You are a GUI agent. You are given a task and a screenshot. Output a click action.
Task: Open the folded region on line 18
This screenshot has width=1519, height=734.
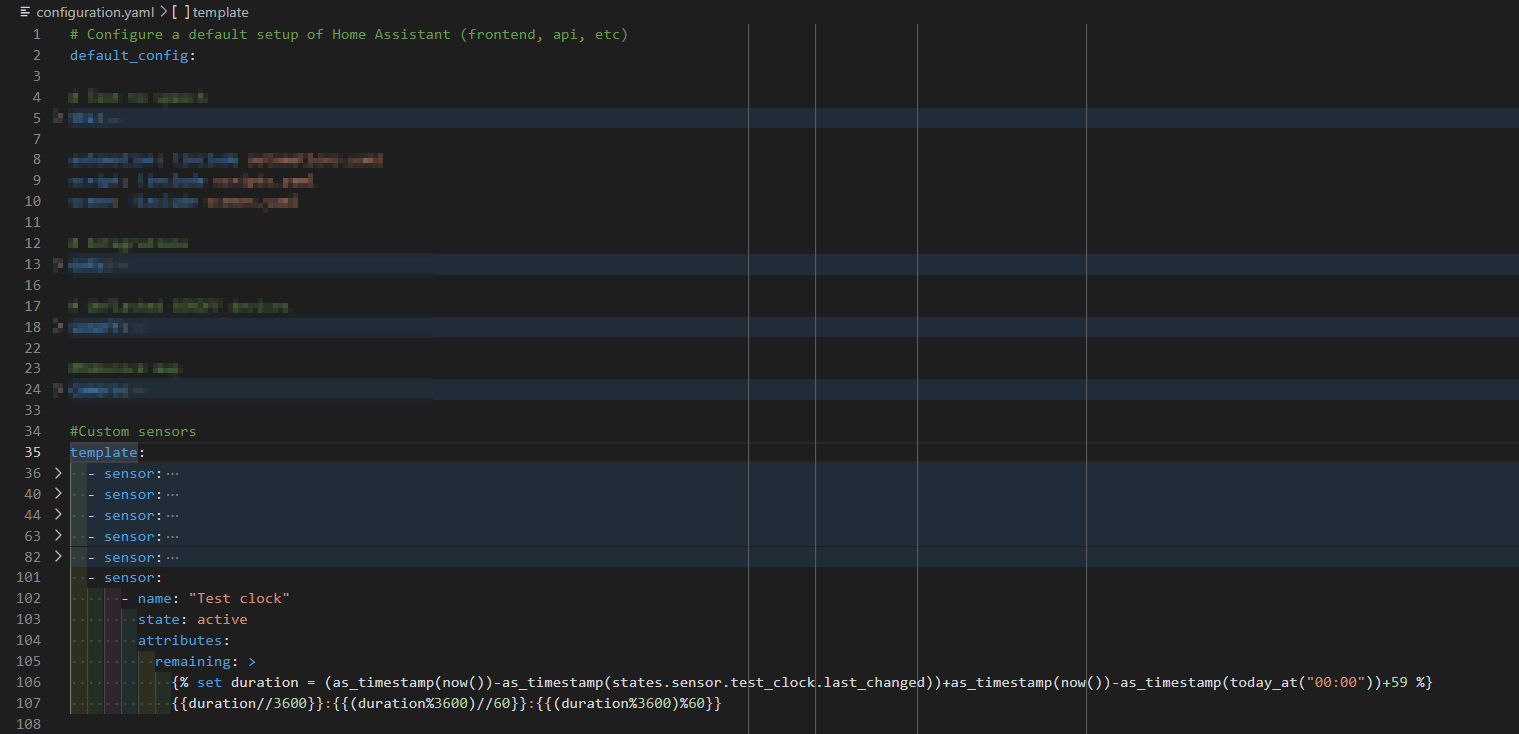pos(58,326)
